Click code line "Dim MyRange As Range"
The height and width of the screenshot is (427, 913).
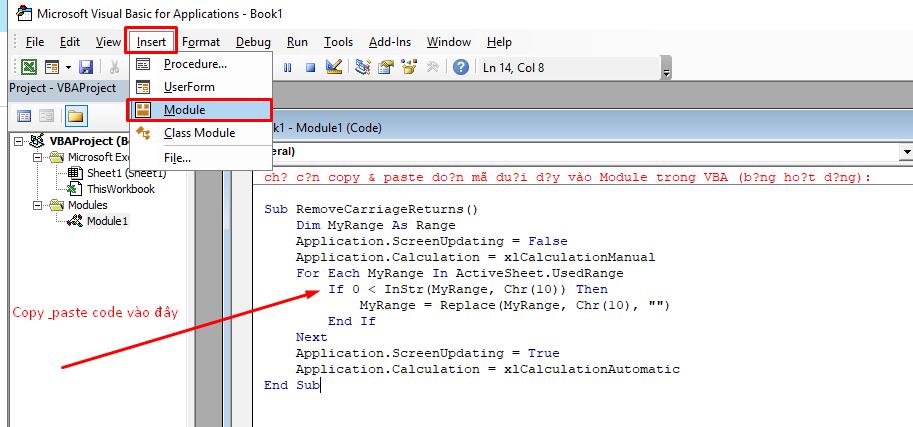click(376, 225)
